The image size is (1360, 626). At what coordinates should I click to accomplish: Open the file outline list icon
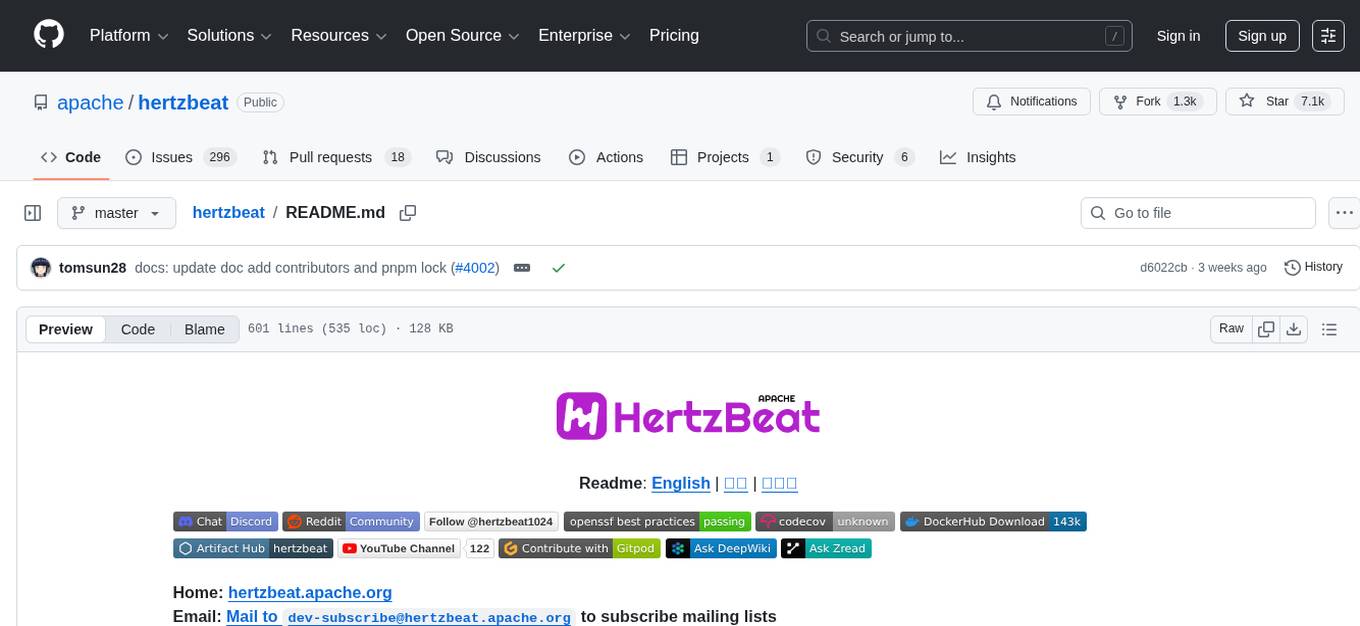[x=1329, y=328]
